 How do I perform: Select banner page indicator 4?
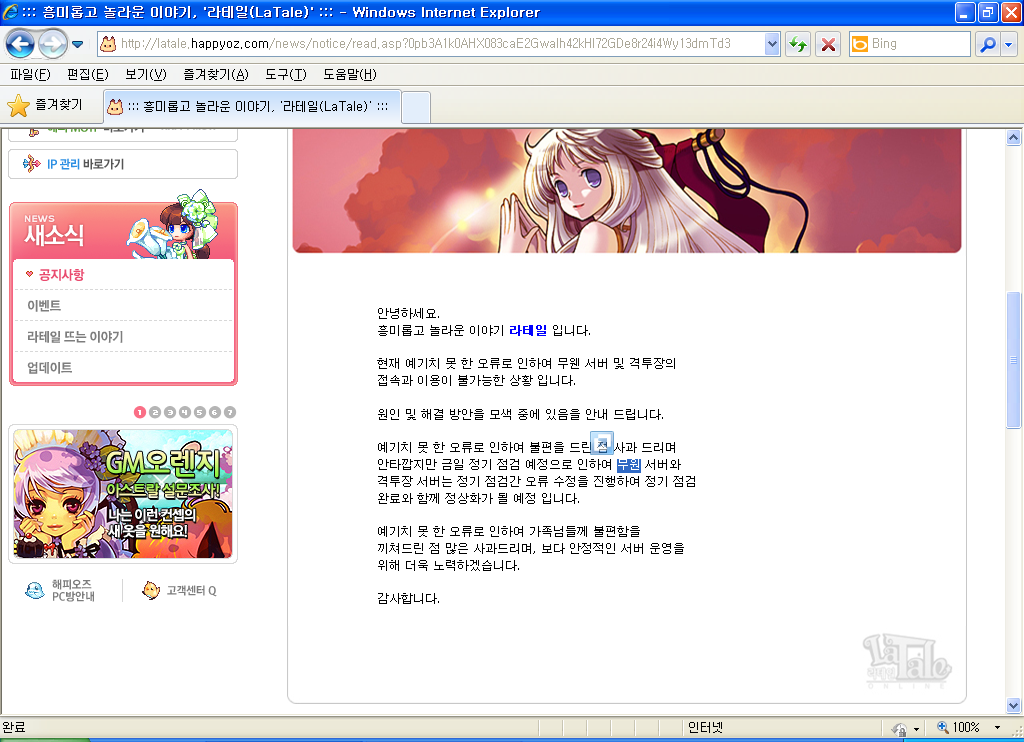pos(185,412)
